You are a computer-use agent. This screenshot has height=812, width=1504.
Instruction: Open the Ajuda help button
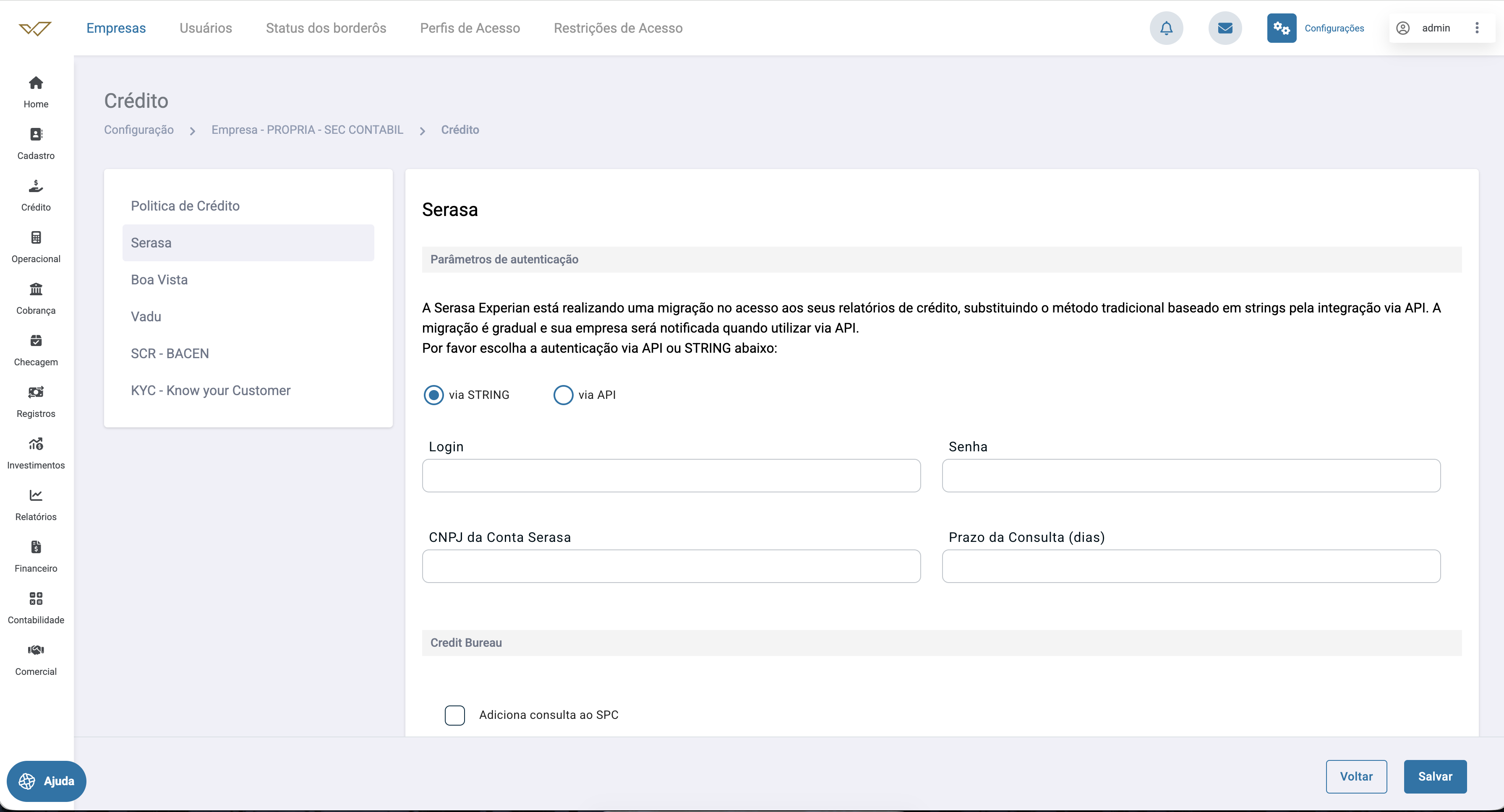(x=46, y=781)
